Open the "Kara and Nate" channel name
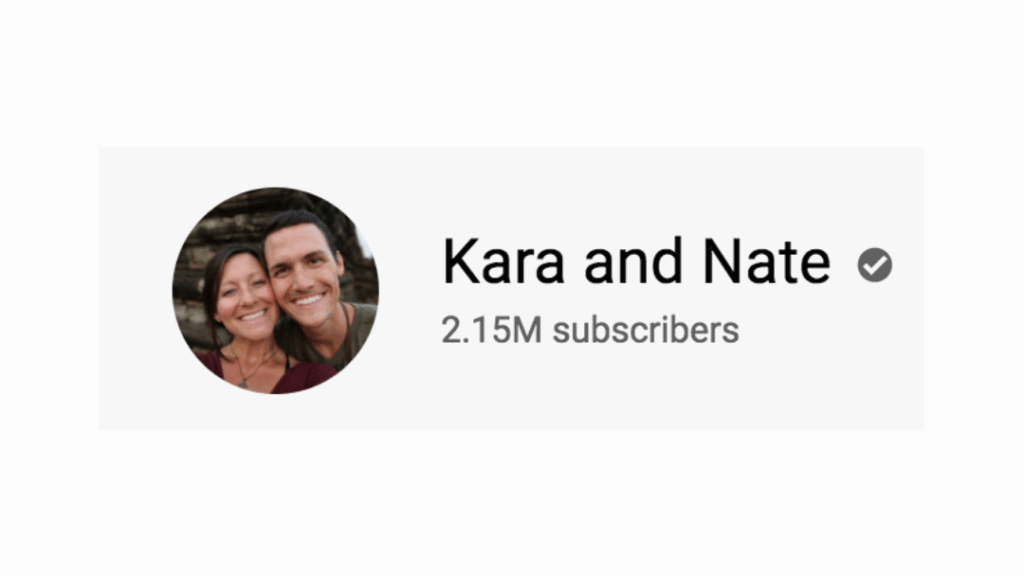 click(x=636, y=262)
